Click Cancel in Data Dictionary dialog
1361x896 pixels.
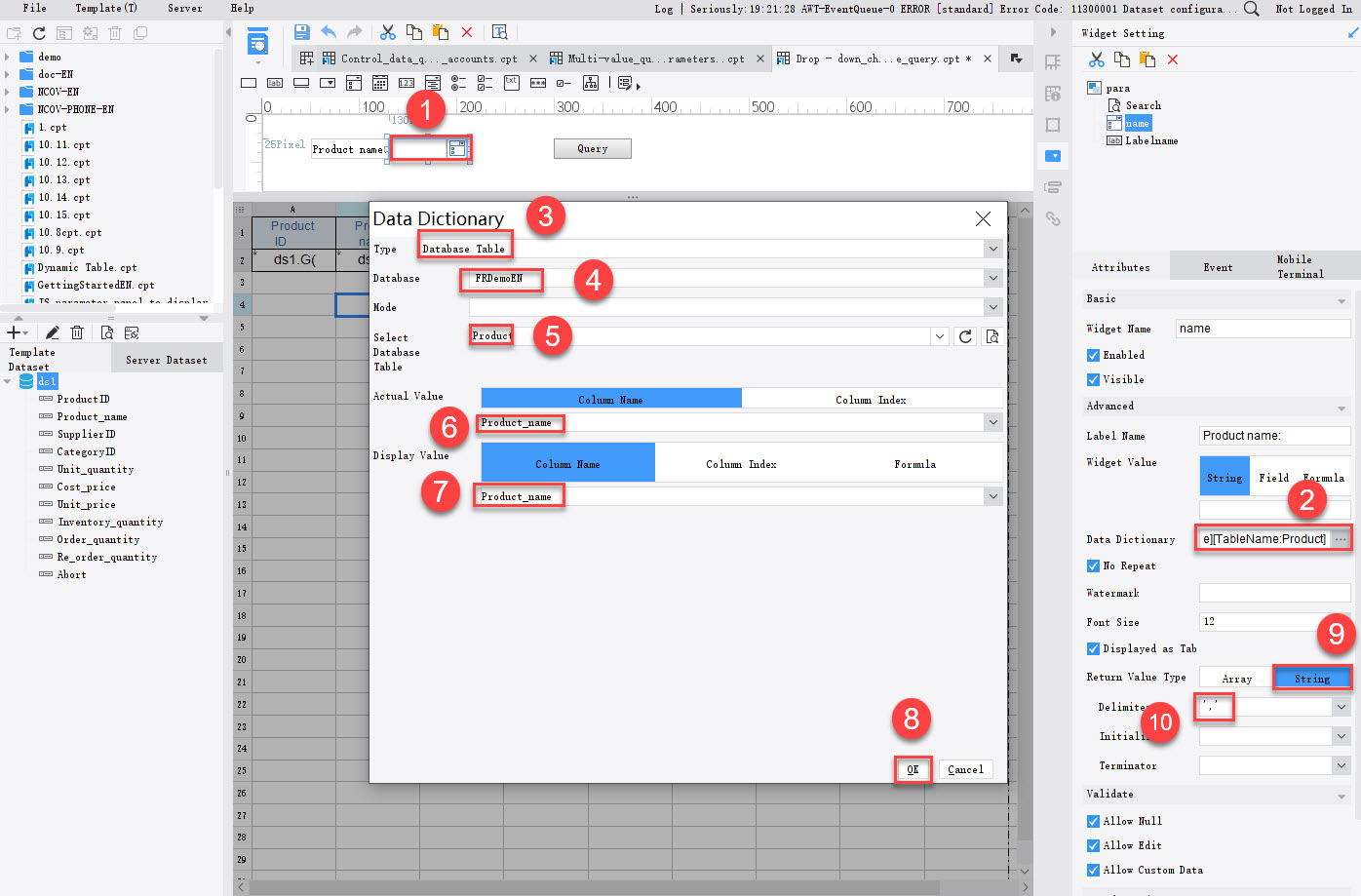click(x=965, y=769)
